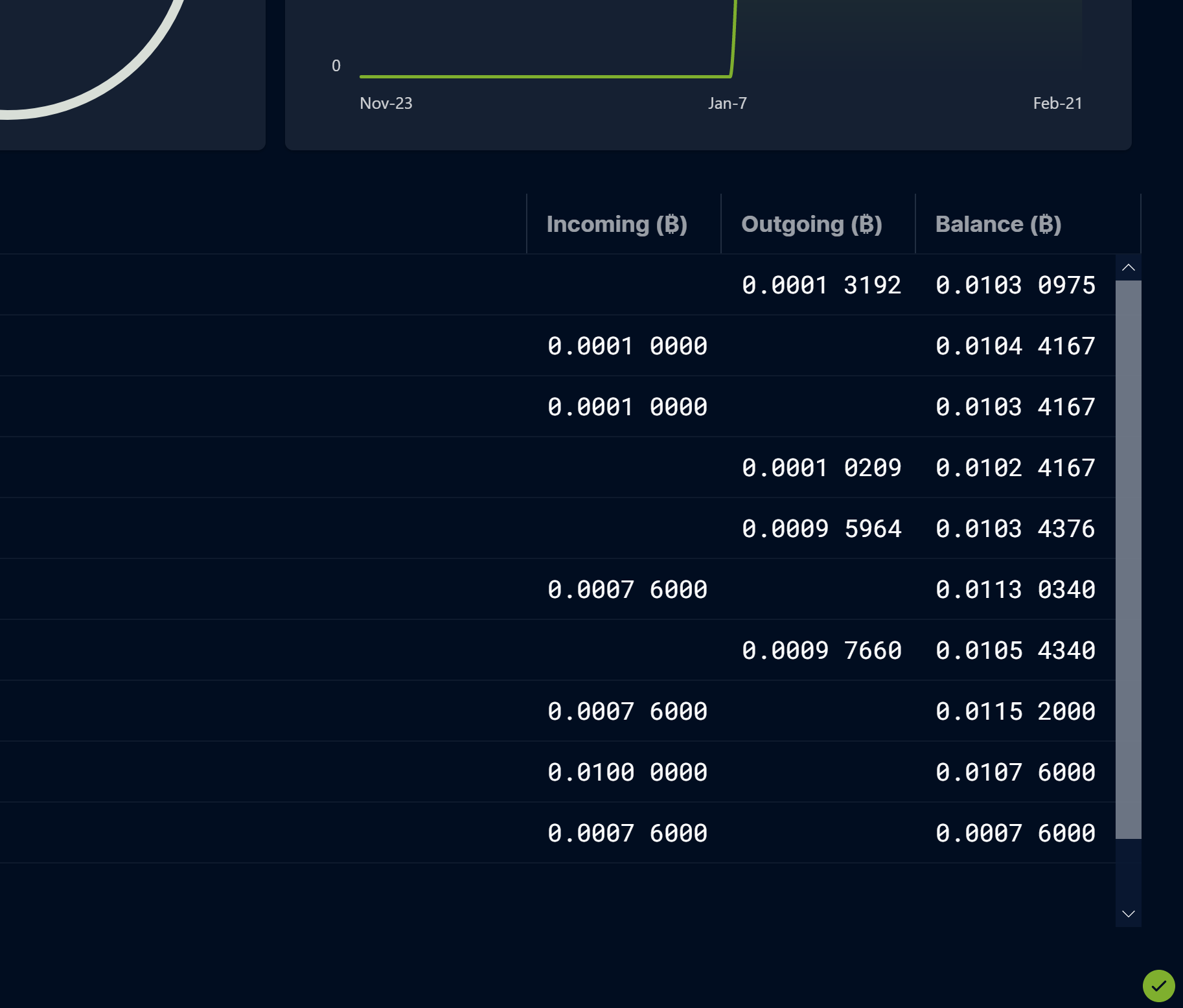The width and height of the screenshot is (1183, 1008).
Task: Select outgoing amount 0.0009 7660
Action: (821, 650)
